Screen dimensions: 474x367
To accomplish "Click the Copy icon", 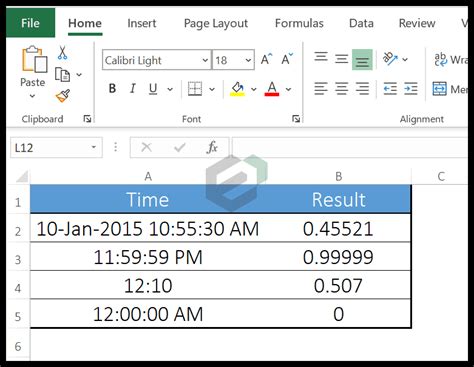I will [x=62, y=75].
